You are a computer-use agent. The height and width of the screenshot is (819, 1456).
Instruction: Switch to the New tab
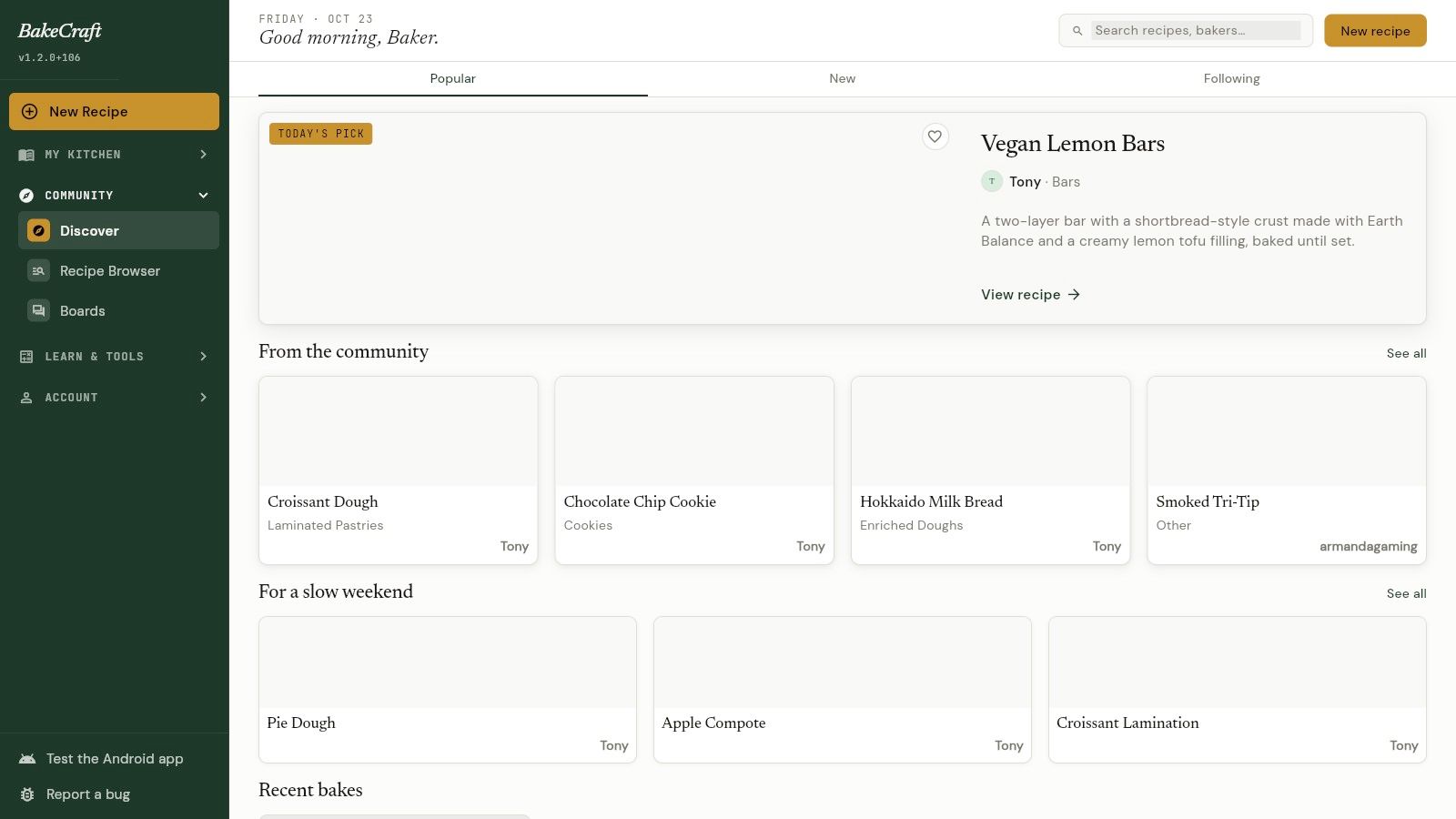[843, 79]
